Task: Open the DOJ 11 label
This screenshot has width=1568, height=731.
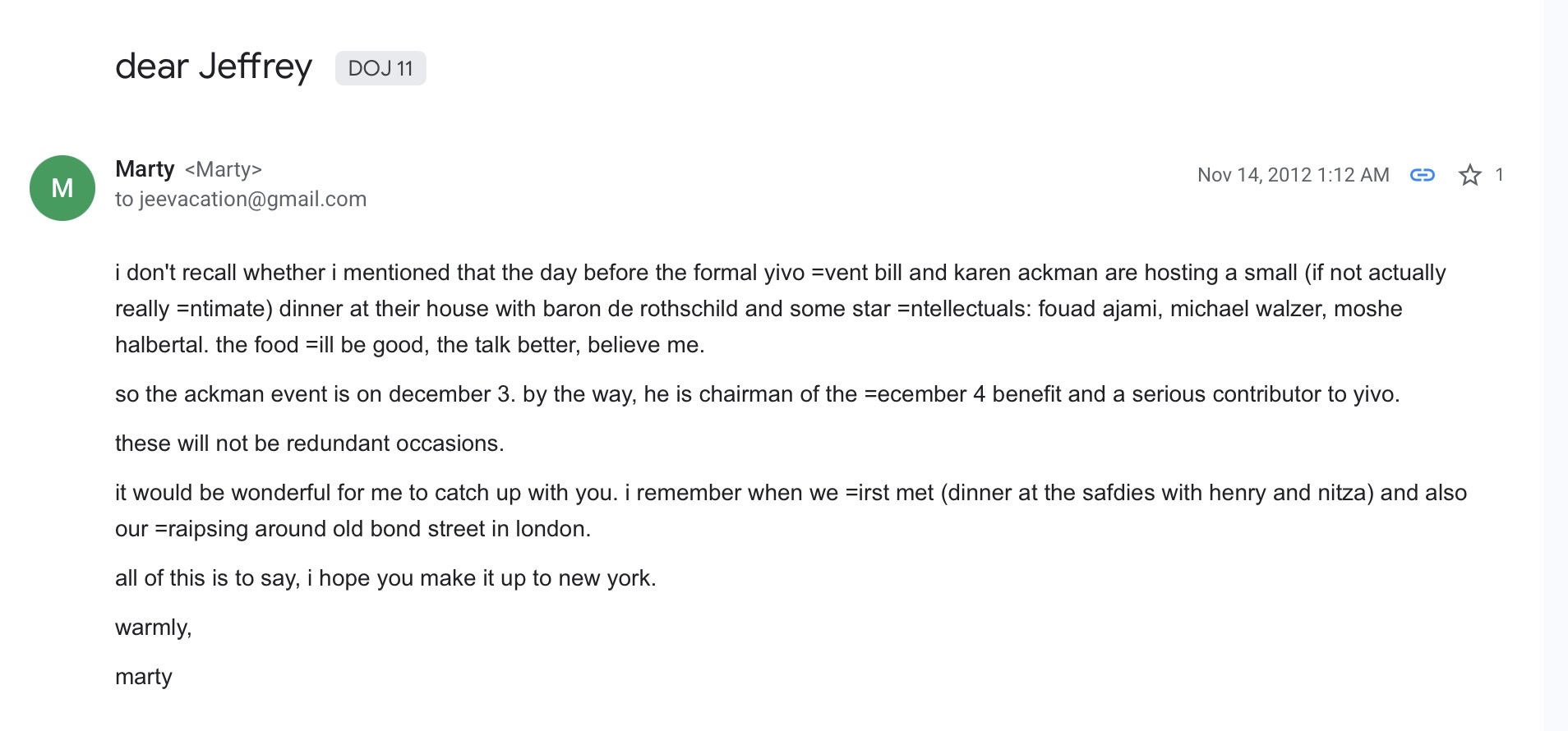Action: (x=380, y=68)
